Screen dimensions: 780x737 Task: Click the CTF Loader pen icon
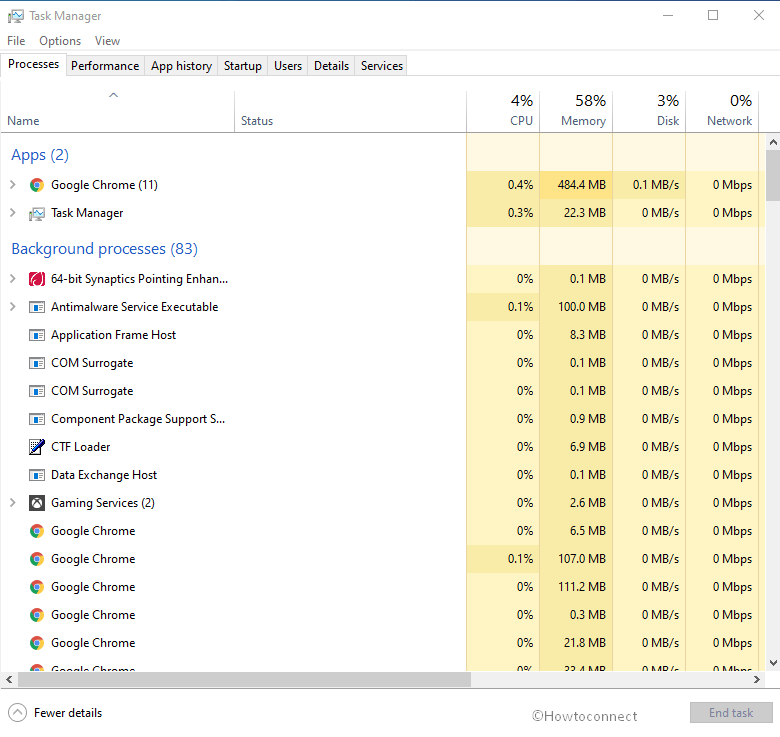click(37, 447)
